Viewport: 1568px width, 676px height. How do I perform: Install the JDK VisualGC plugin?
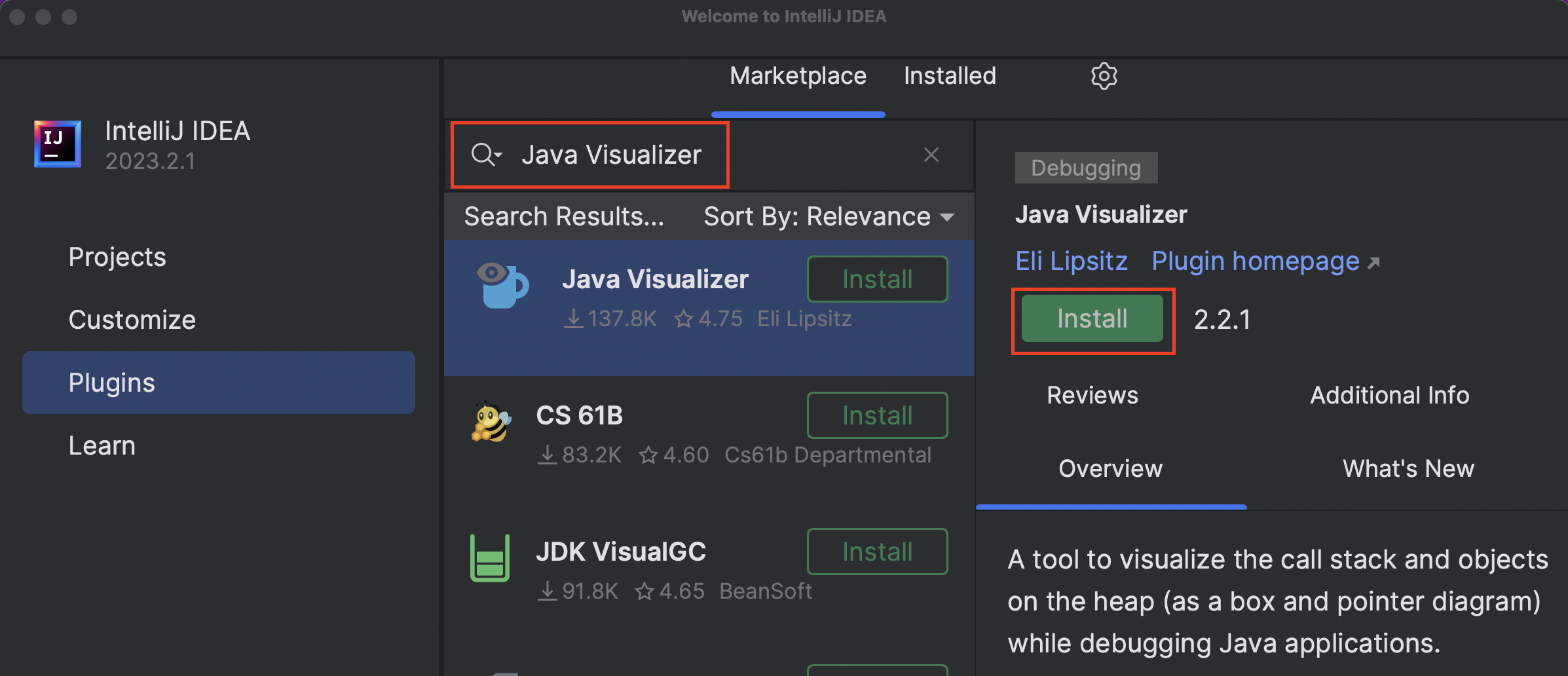[x=877, y=551]
